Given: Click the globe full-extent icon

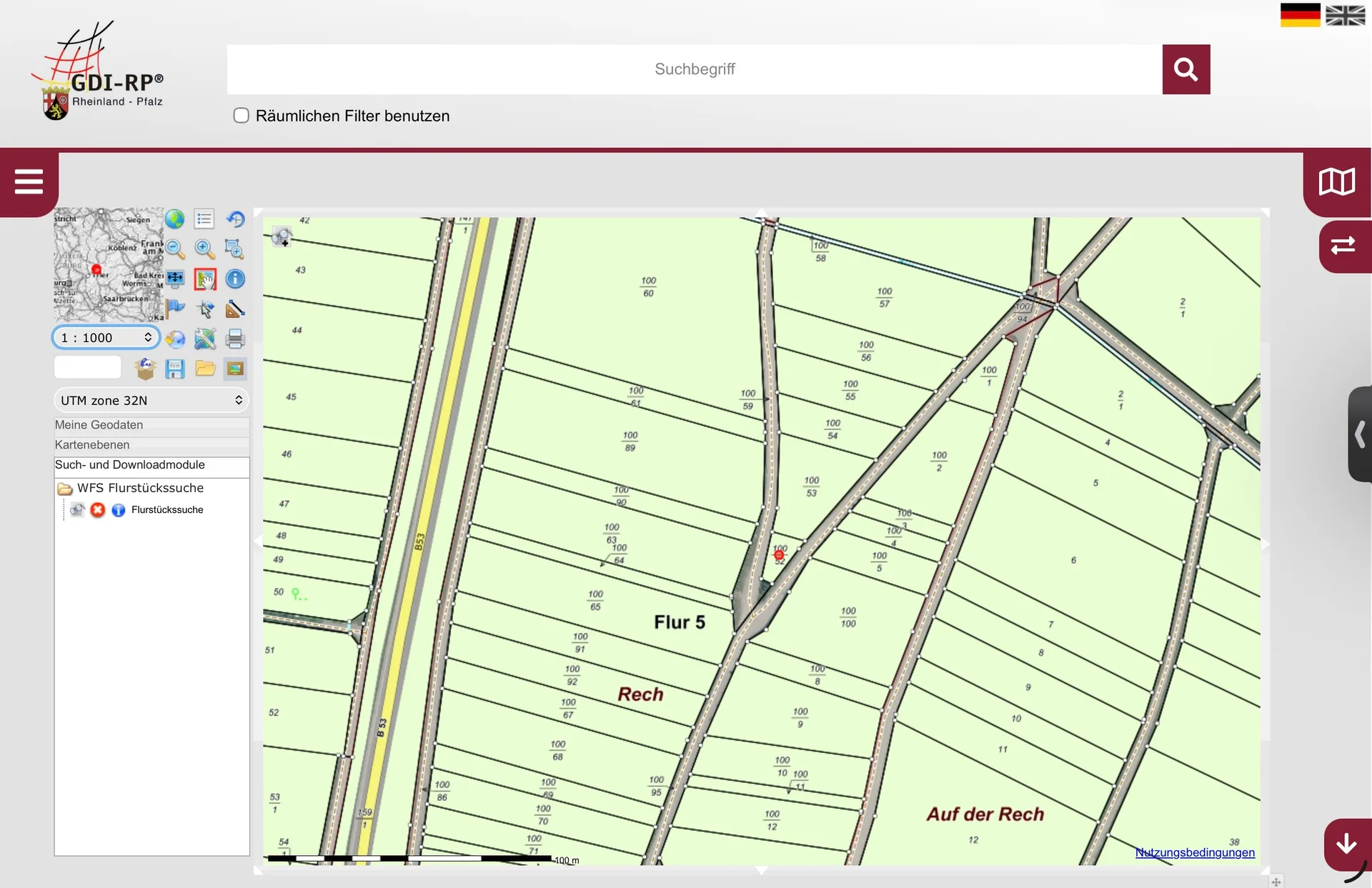Looking at the screenshot, I should (x=175, y=219).
